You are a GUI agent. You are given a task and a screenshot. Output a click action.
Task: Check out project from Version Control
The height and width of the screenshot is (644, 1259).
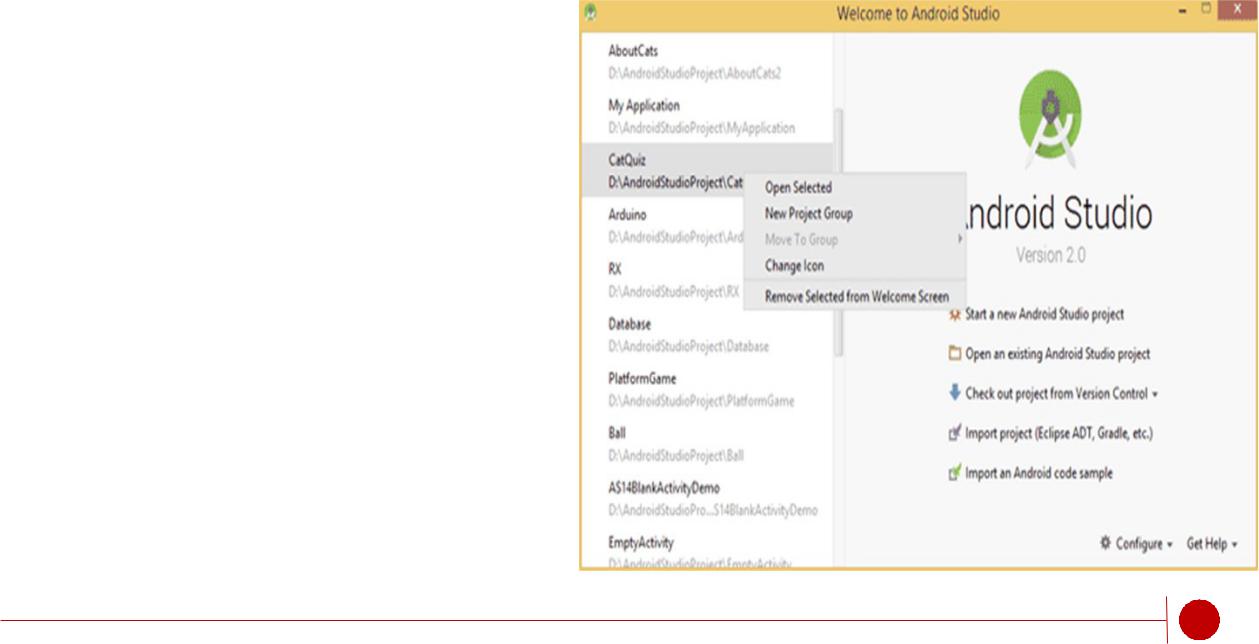[x=1056, y=394]
